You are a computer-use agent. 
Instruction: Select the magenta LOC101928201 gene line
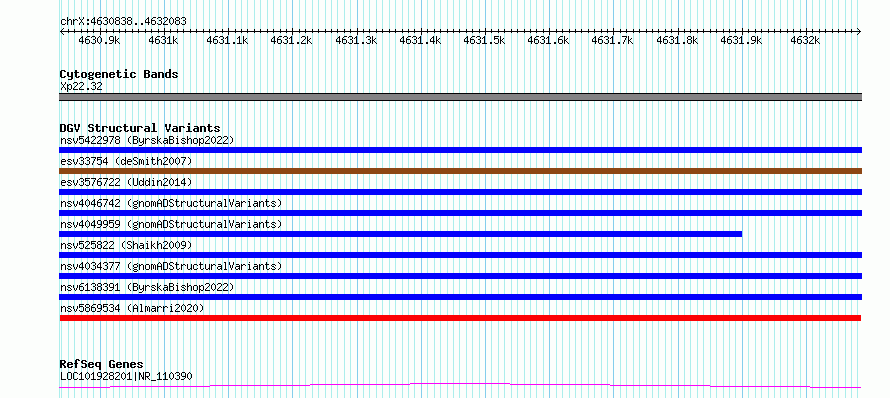click(460, 386)
